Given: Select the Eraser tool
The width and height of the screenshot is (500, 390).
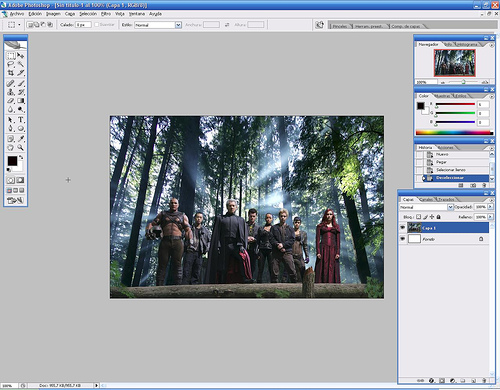Looking at the screenshot, I should point(11,101).
